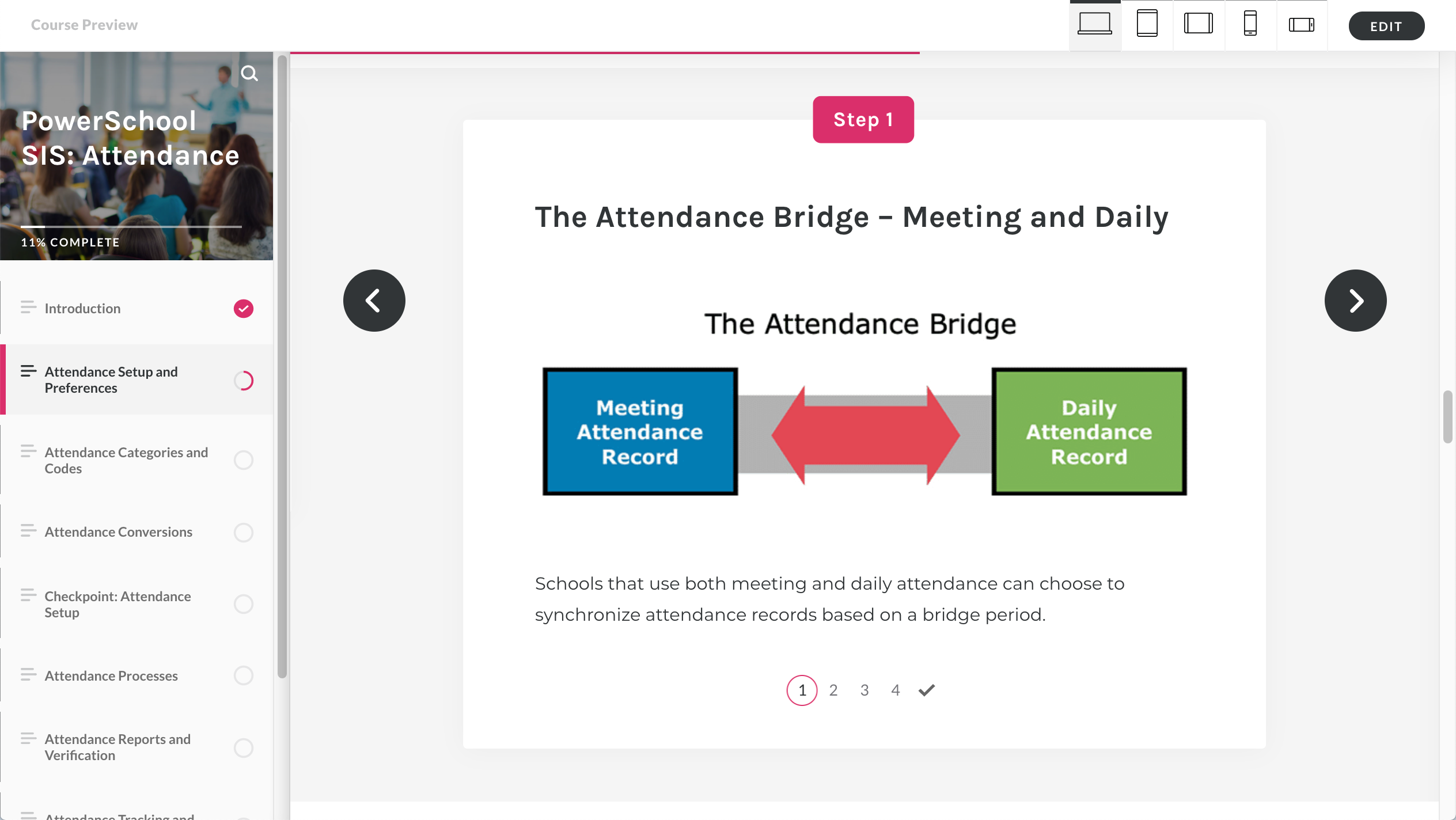Open the course search magnifier icon
The image size is (1456, 820).
pyautogui.click(x=249, y=73)
